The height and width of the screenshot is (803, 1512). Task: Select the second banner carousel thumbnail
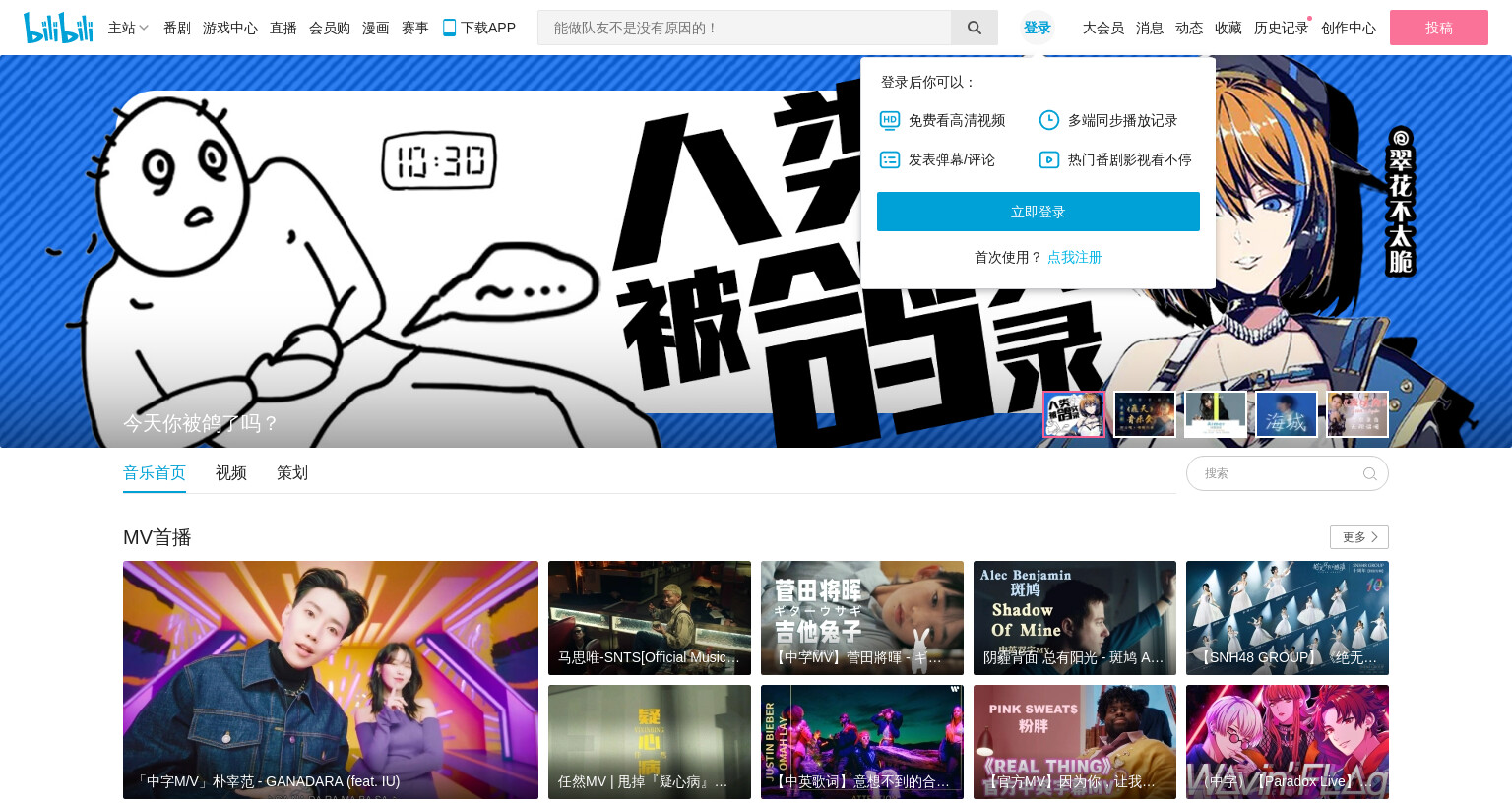(1145, 414)
